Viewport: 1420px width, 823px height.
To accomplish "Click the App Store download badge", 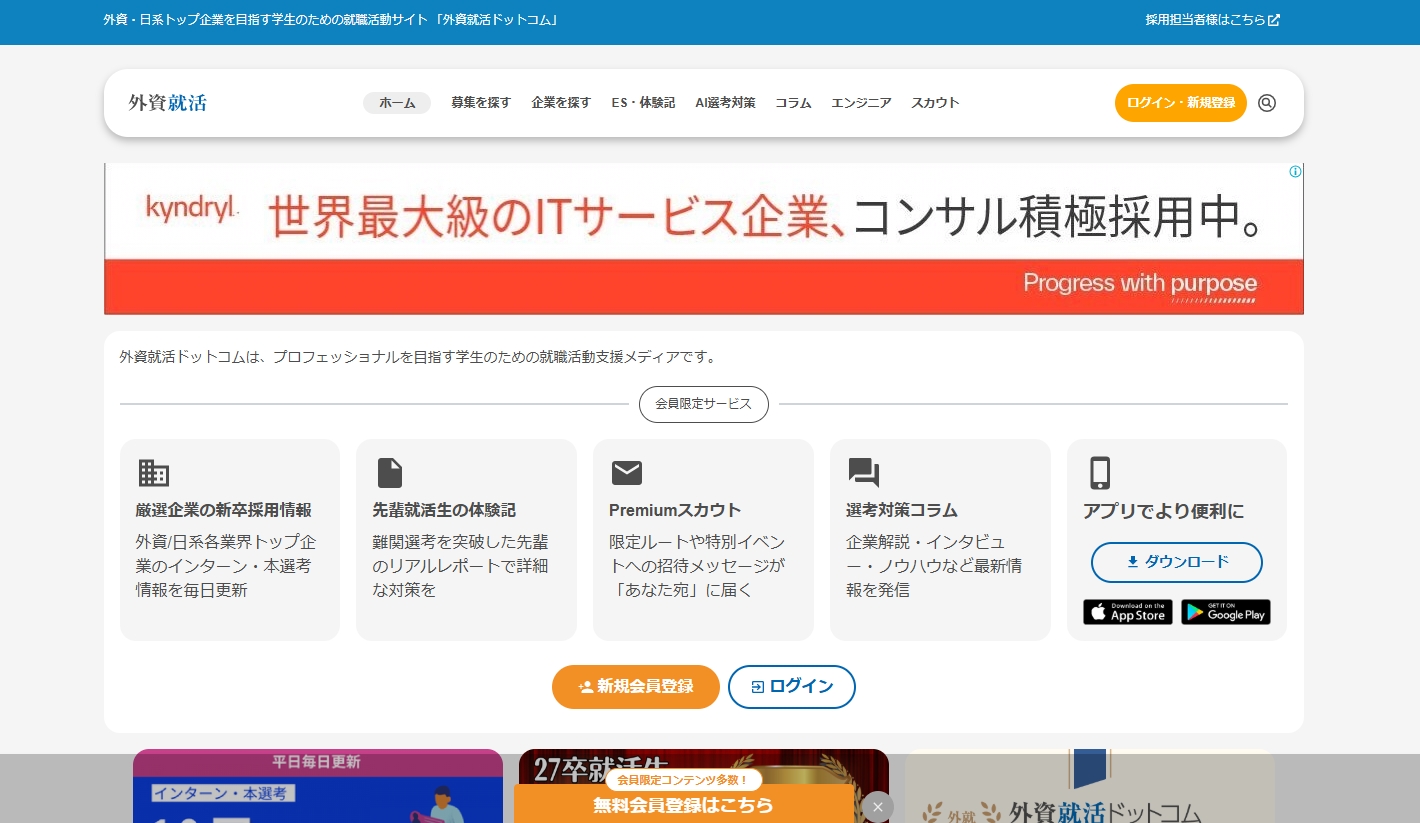I will click(1127, 611).
